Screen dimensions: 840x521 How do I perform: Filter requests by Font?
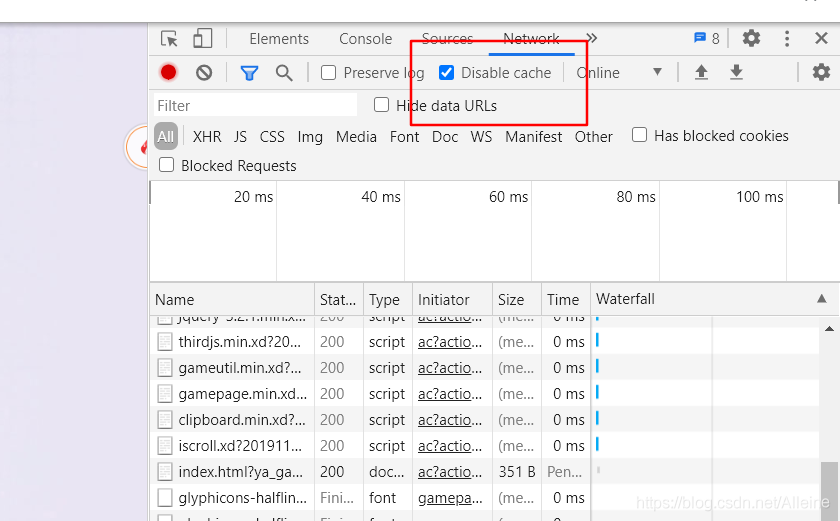404,137
